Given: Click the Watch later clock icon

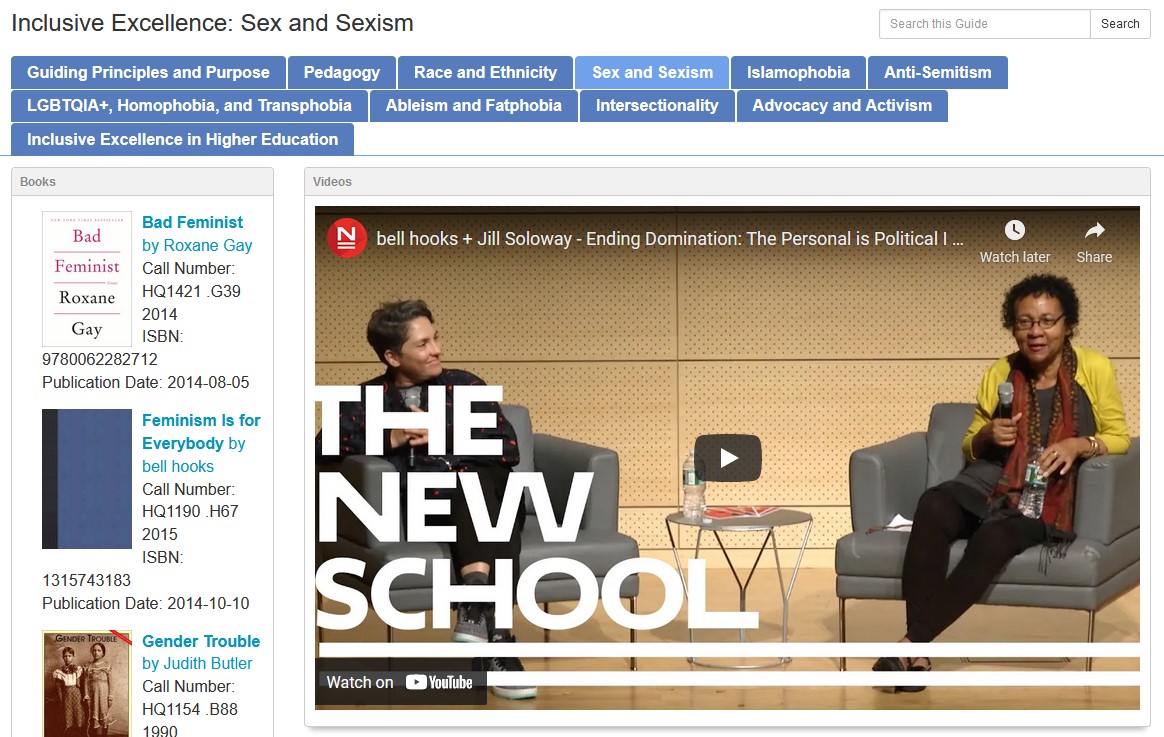Looking at the screenshot, I should 1015,230.
